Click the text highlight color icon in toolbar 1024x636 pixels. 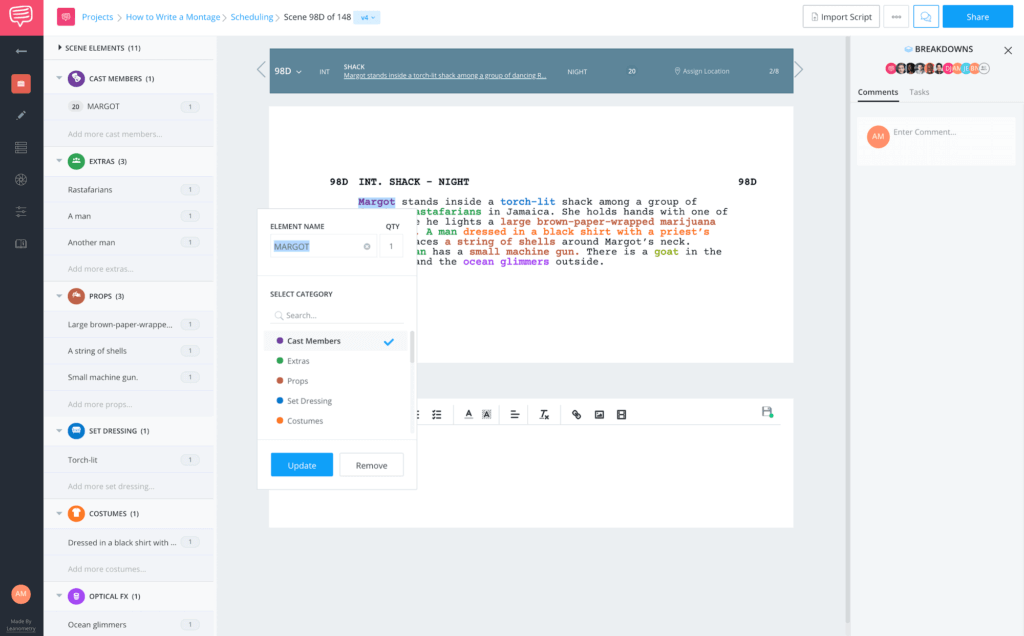[486, 414]
